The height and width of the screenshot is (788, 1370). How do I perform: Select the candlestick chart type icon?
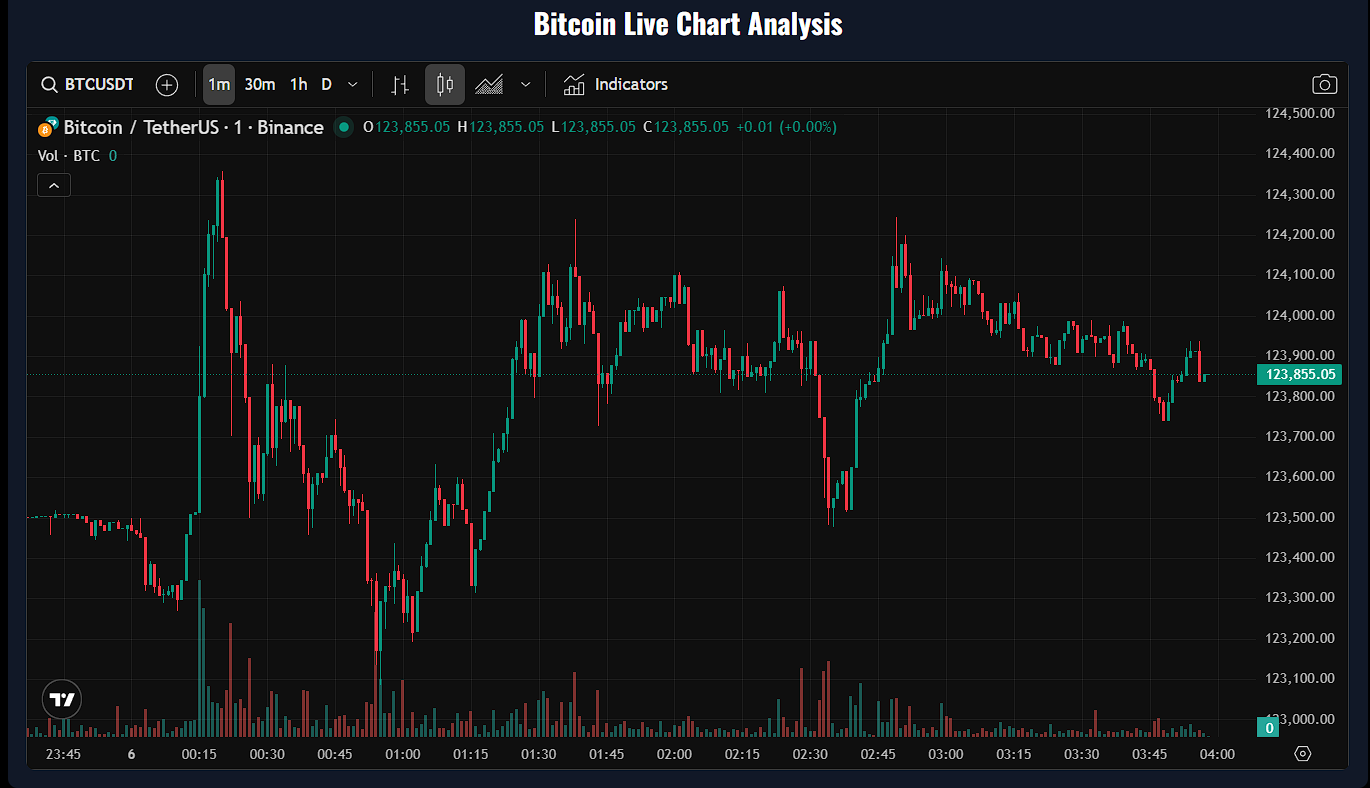[x=444, y=84]
